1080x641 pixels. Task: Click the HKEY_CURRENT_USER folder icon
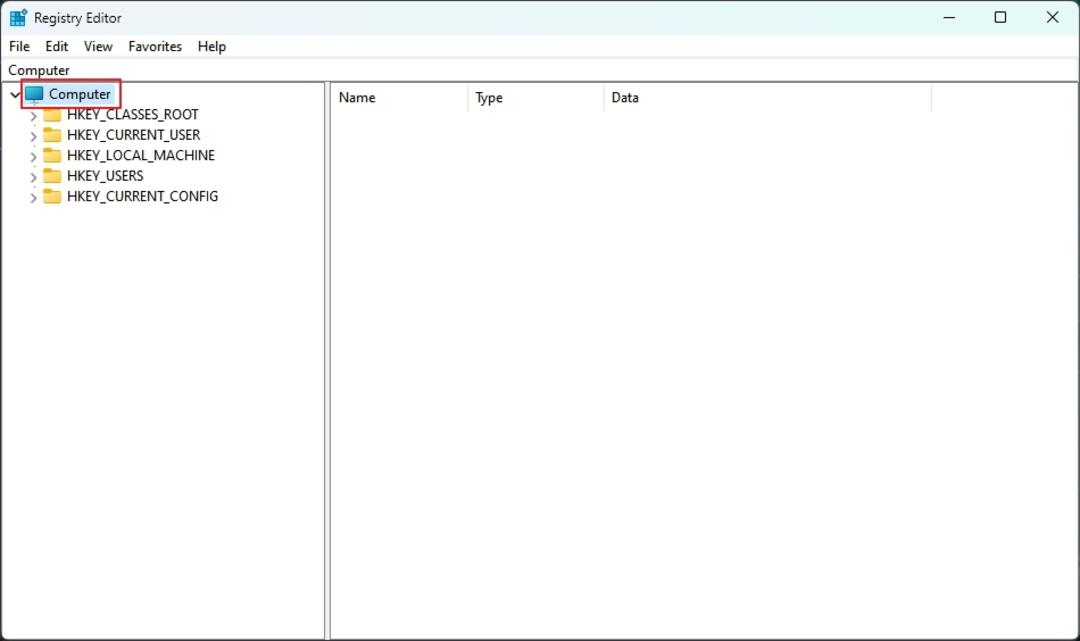point(52,135)
